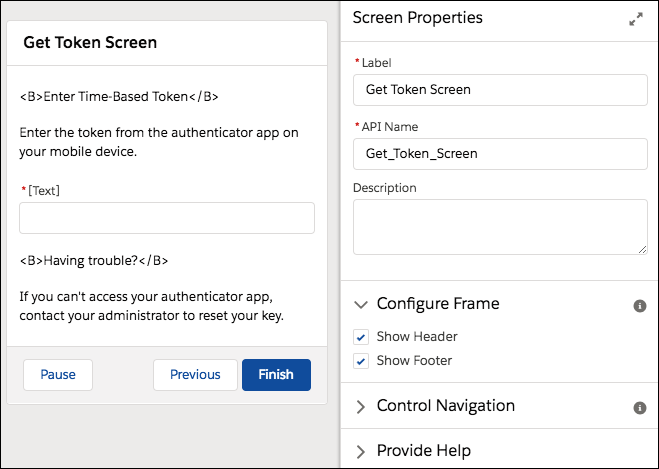Click the empty token input box in preview
The image size is (659, 469).
click(x=167, y=218)
